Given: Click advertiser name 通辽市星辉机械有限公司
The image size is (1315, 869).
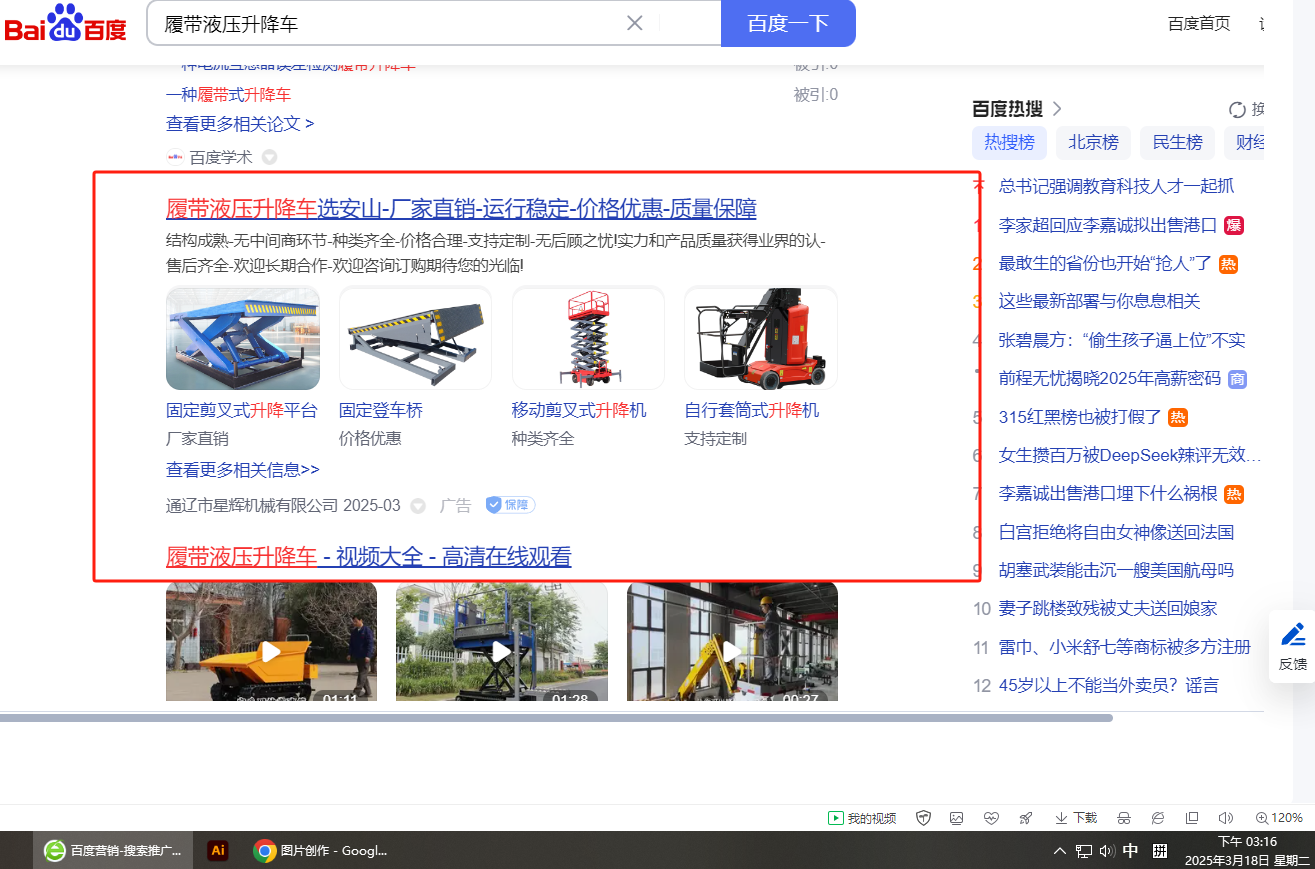Looking at the screenshot, I should 252,506.
